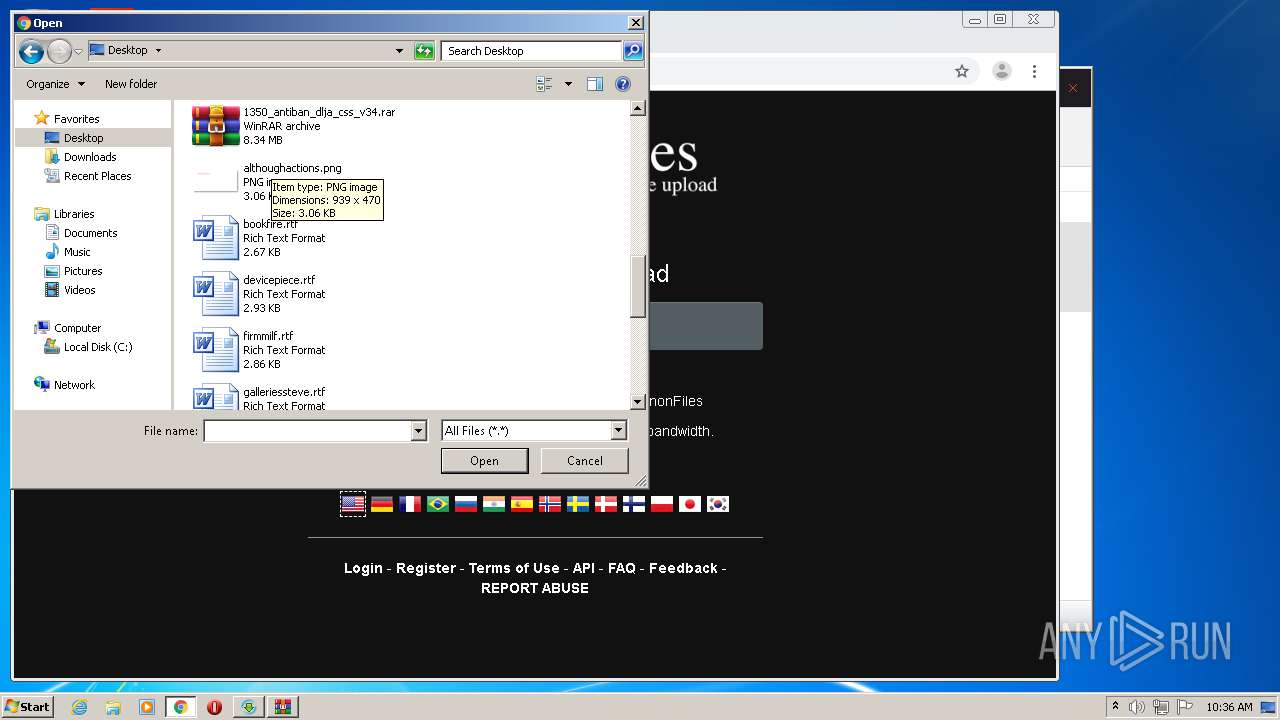Viewport: 1280px width, 720px height.
Task: Click the search magnifier icon
Action: coord(632,51)
